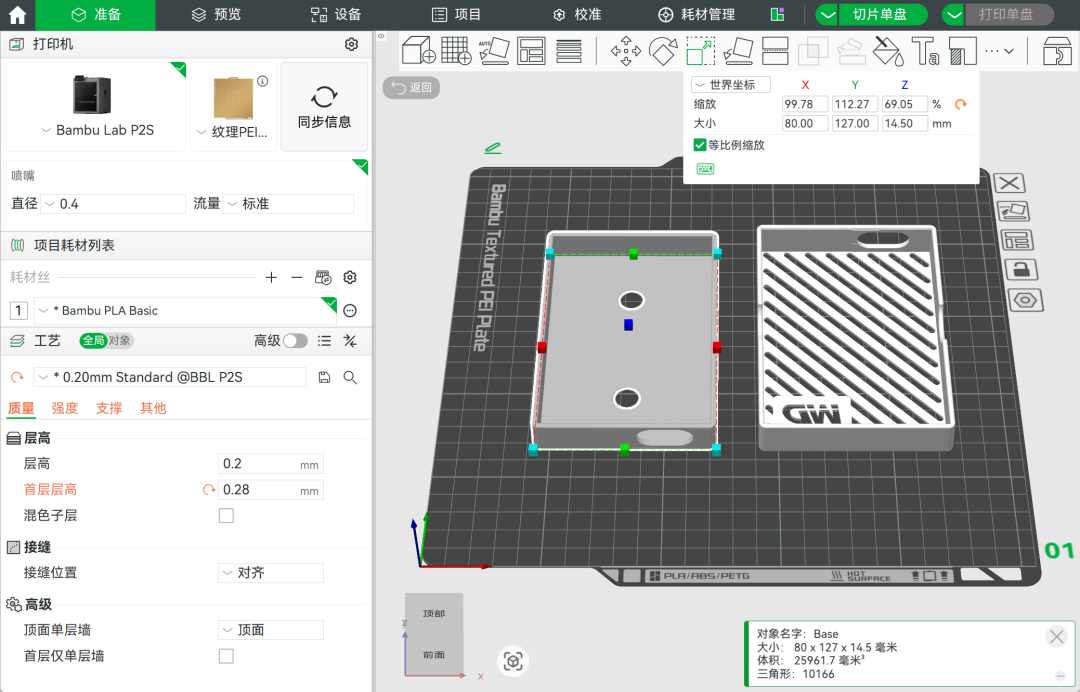Click first layer height input field

[x=271, y=490]
